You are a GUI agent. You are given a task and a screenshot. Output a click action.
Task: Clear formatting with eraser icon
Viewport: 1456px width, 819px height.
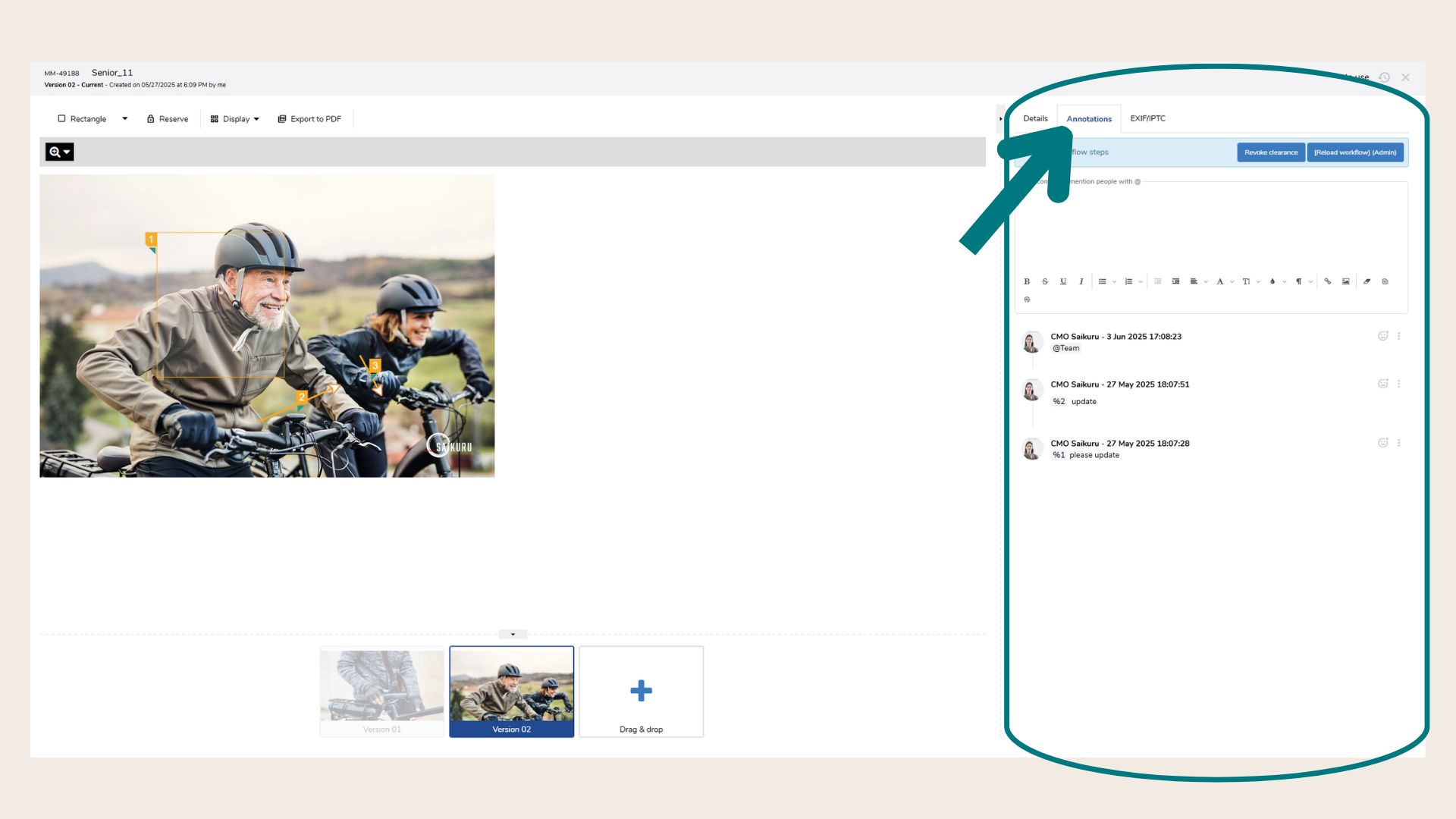pos(1367,281)
